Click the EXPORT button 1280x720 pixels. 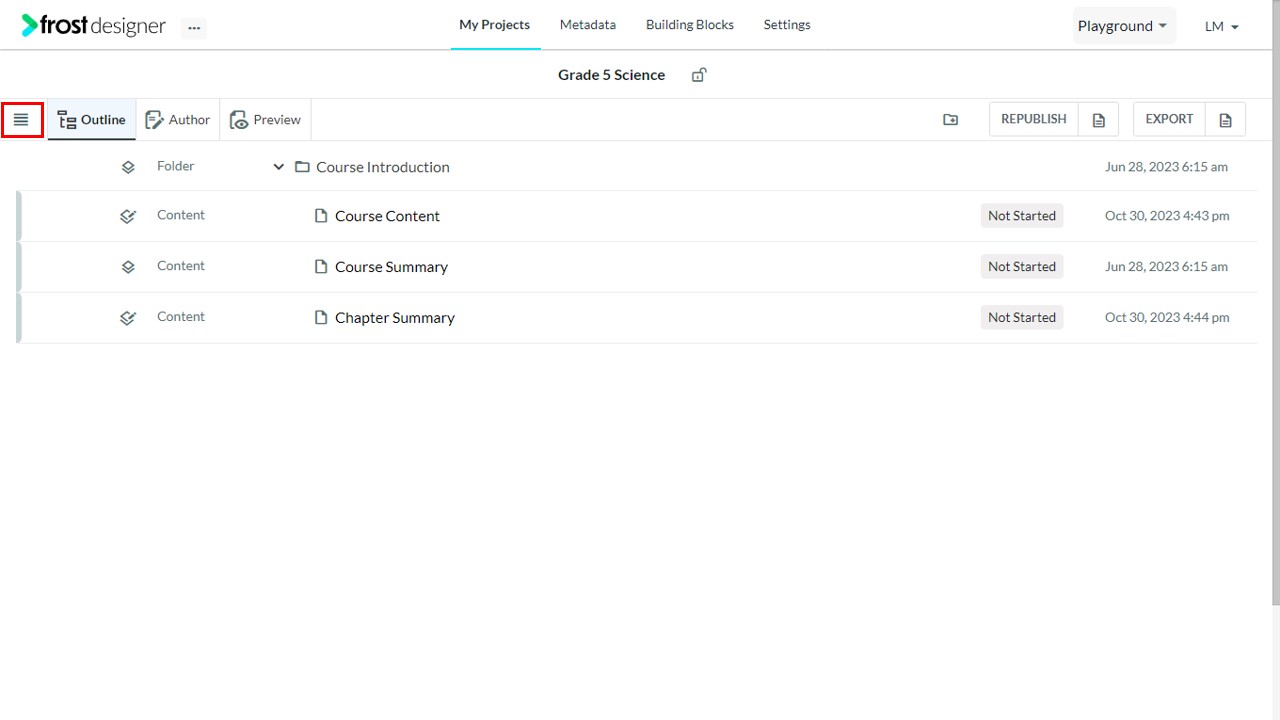click(1169, 119)
